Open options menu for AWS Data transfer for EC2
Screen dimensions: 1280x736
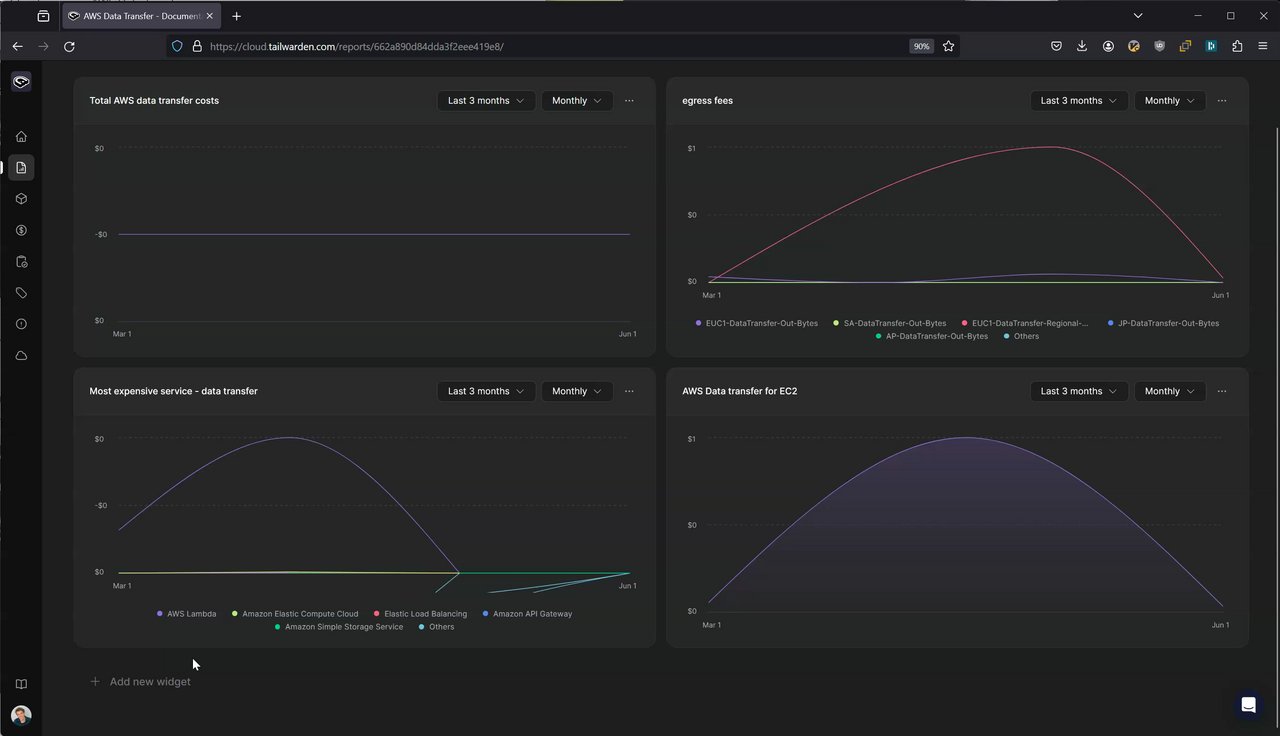pyautogui.click(x=1222, y=391)
